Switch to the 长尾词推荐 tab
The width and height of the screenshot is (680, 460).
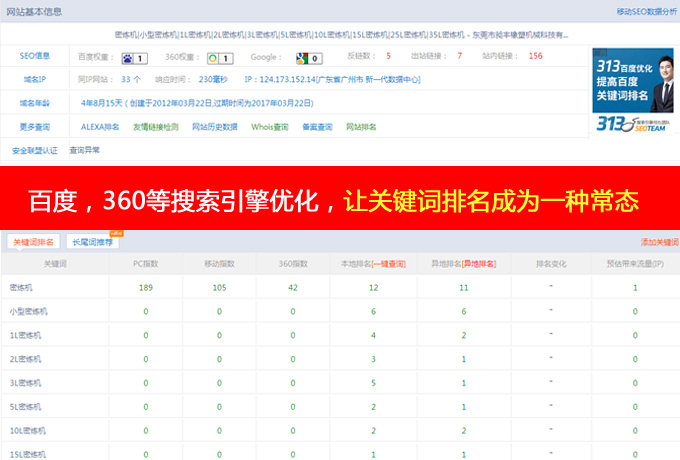pyautogui.click(x=92, y=242)
